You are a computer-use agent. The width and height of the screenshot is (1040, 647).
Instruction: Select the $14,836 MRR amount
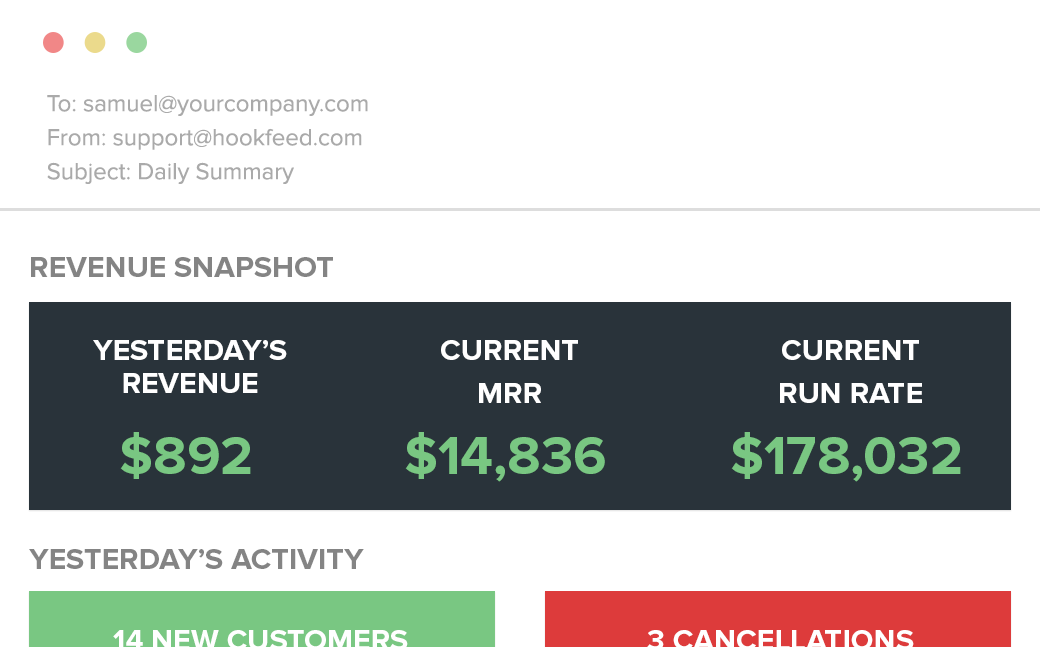505,455
